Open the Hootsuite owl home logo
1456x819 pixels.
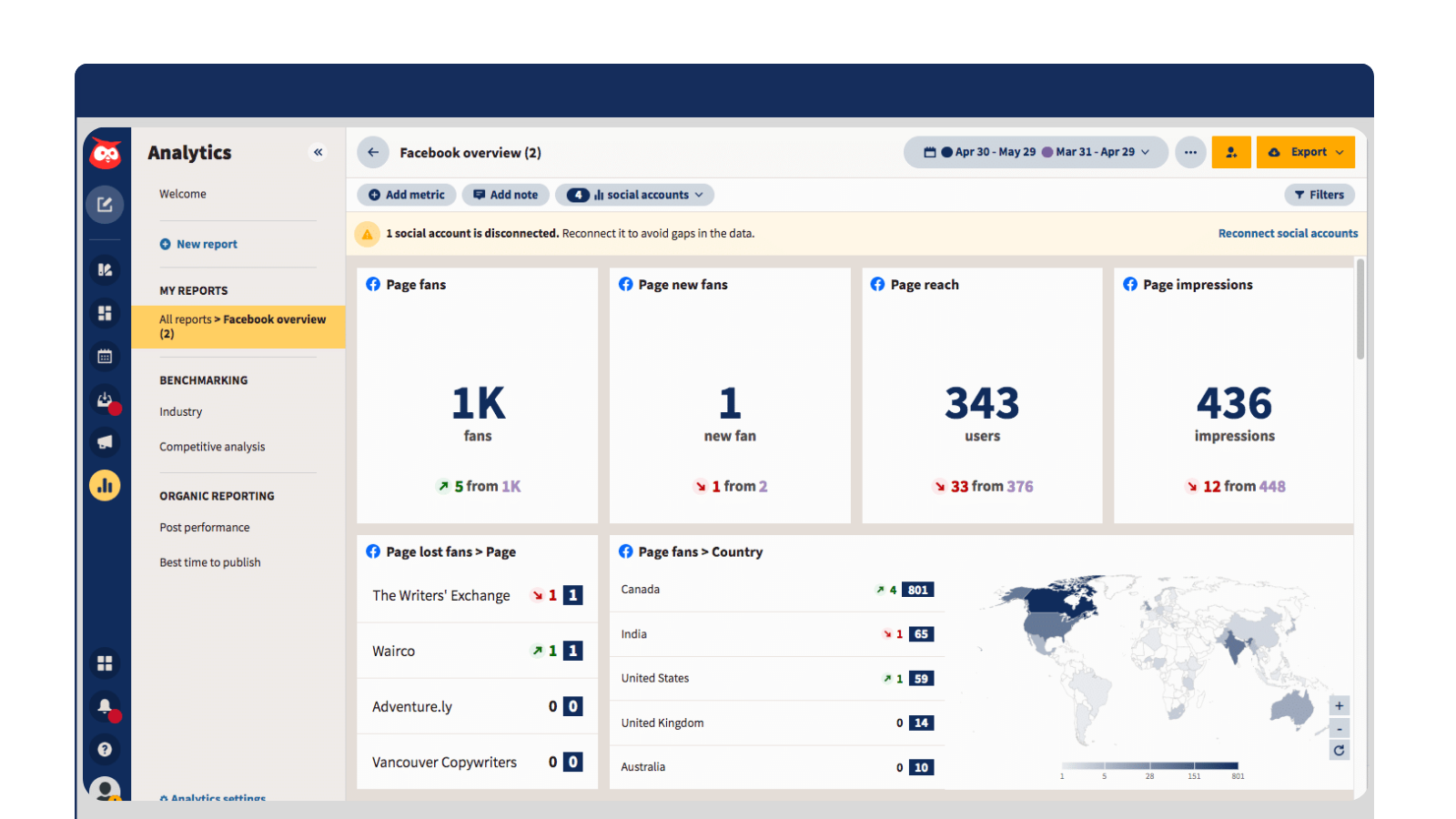tap(106, 152)
